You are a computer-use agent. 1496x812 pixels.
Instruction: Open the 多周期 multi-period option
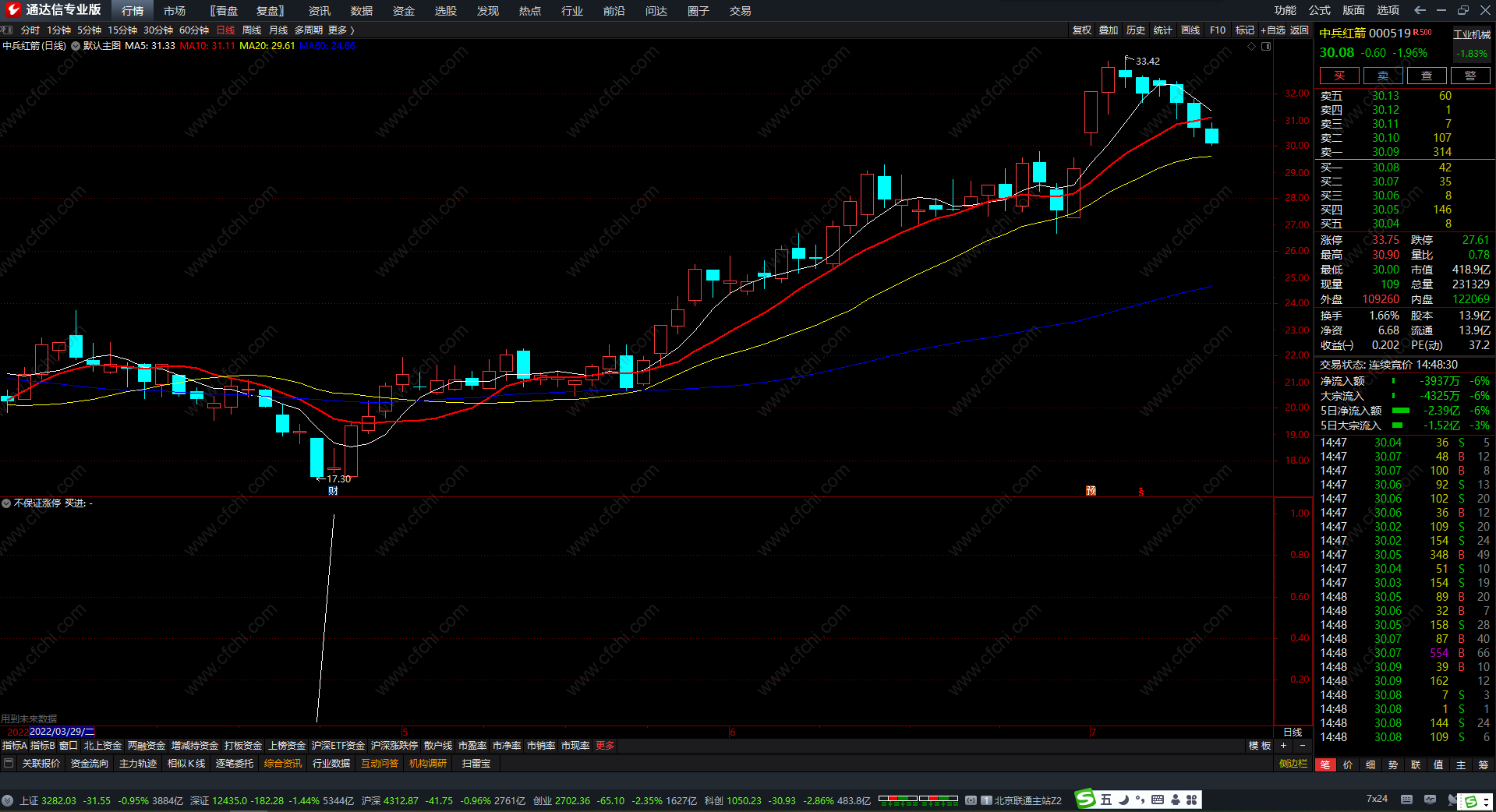(309, 30)
